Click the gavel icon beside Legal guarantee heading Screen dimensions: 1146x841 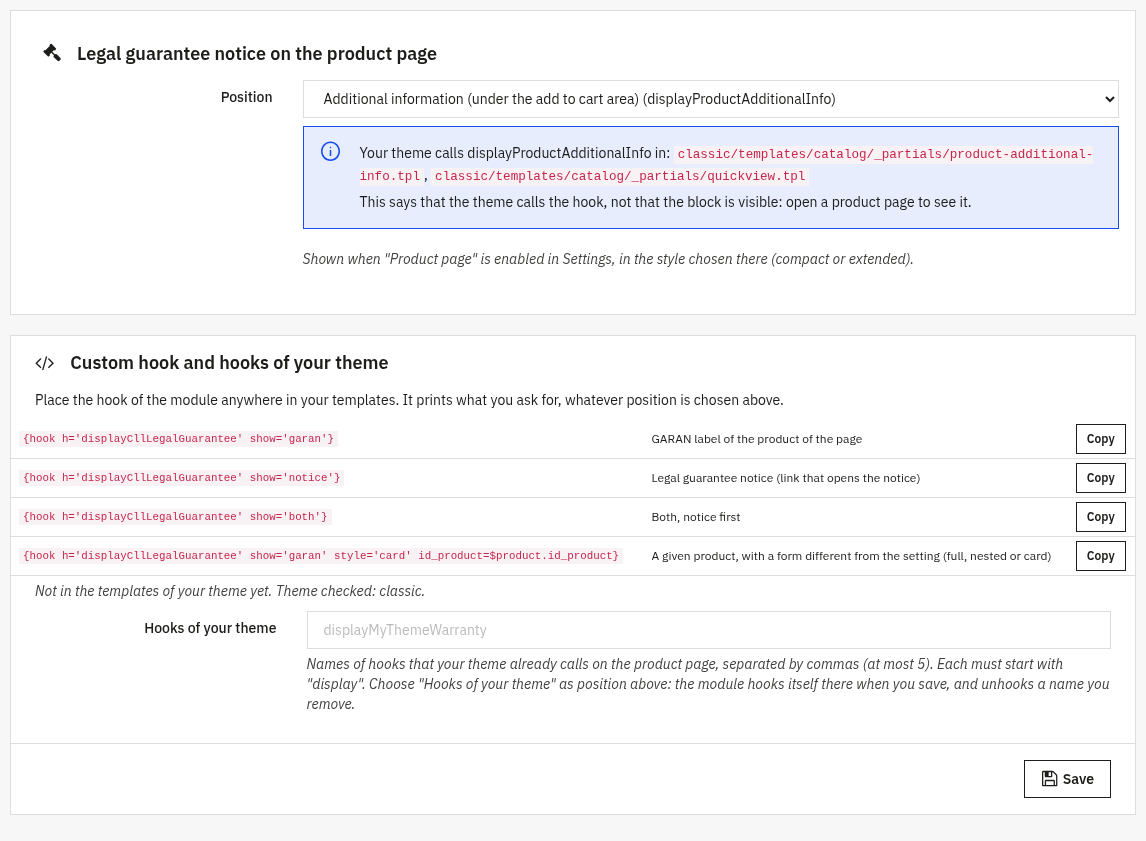tap(52, 53)
